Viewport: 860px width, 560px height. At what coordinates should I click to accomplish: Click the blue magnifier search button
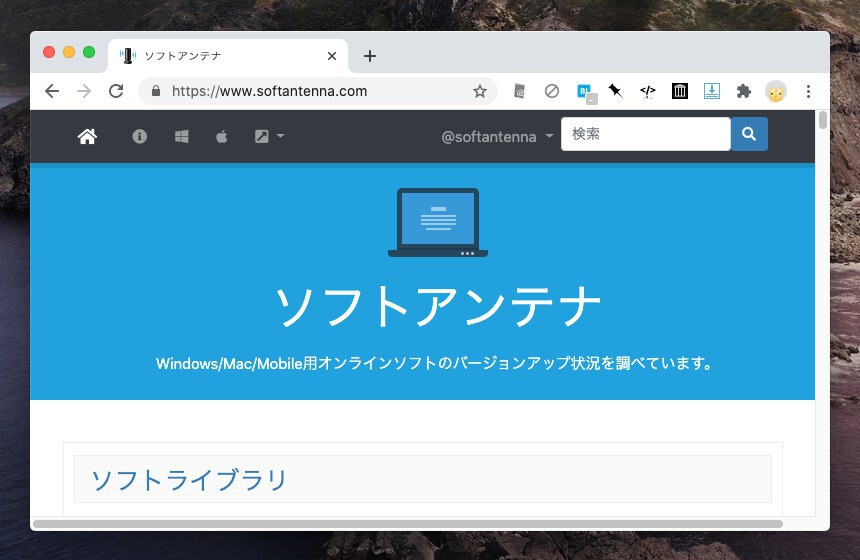[x=749, y=134]
